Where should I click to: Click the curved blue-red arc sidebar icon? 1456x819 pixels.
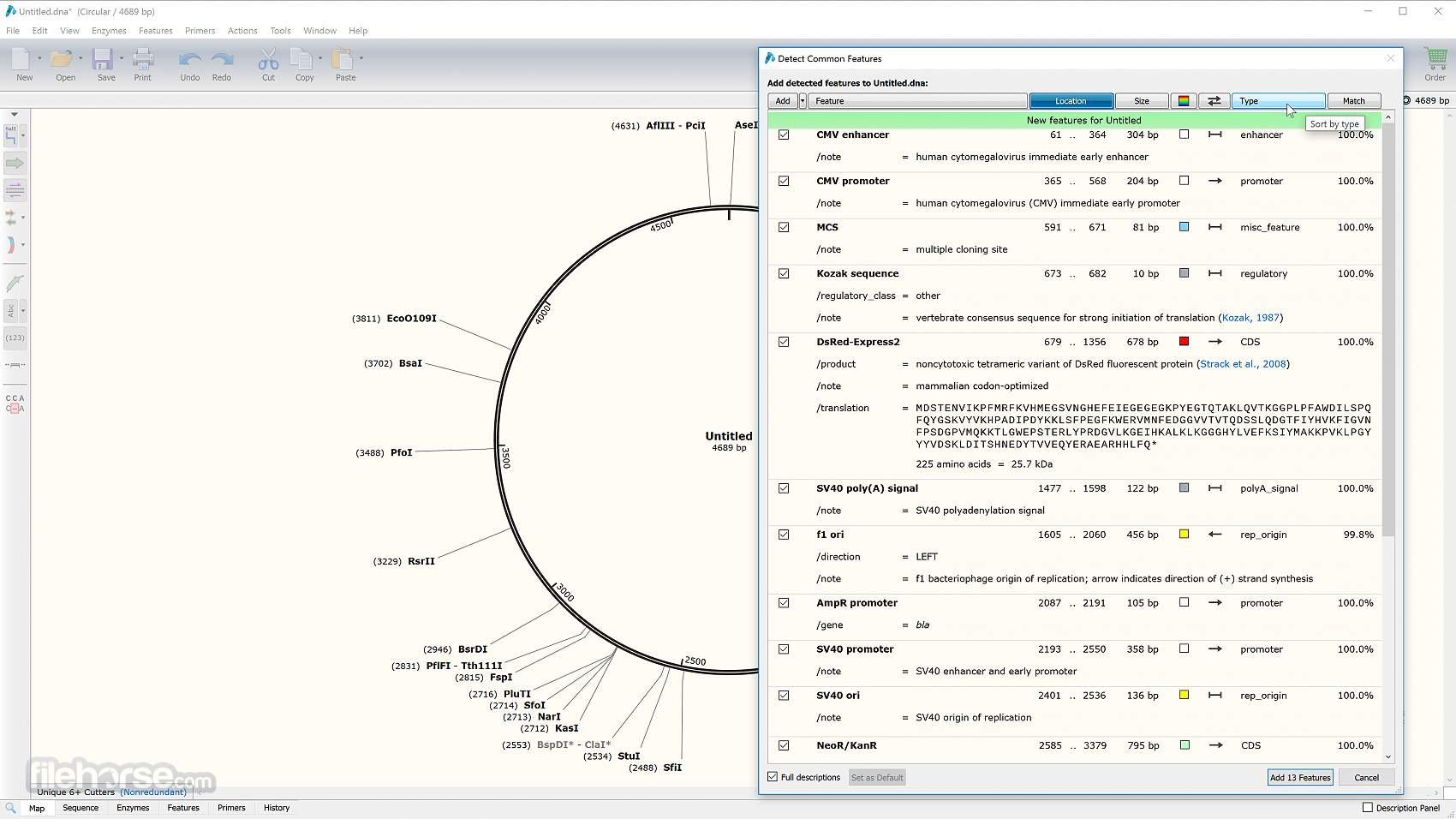click(11, 245)
